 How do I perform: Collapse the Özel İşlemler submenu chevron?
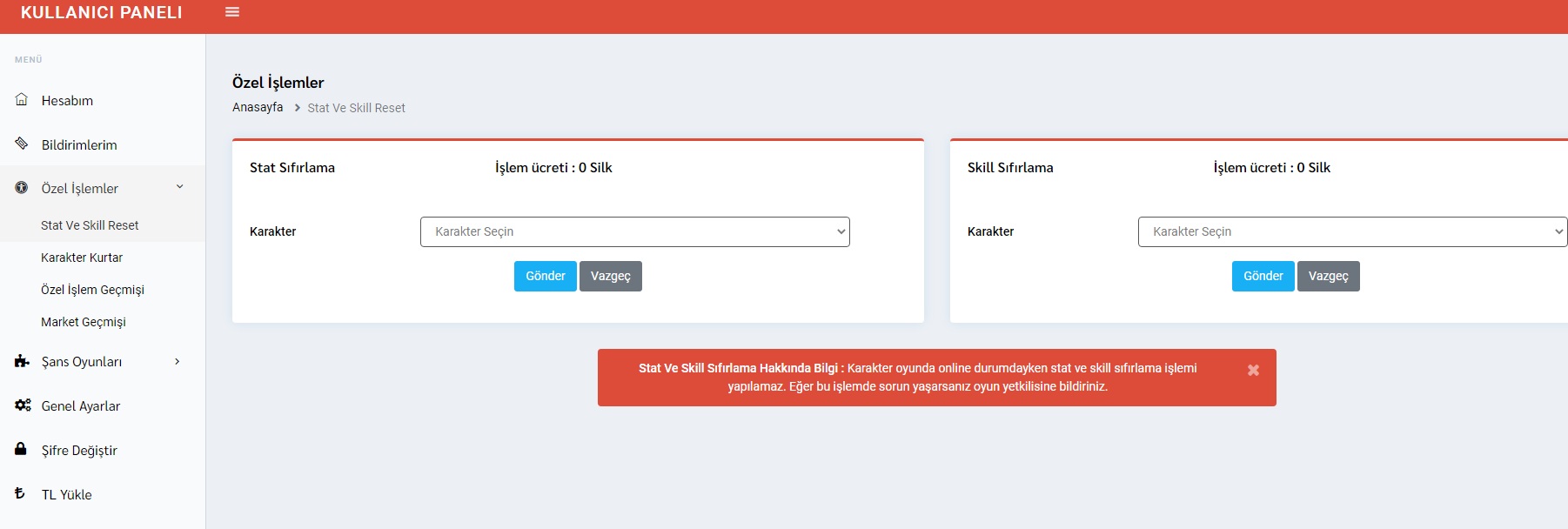click(180, 186)
